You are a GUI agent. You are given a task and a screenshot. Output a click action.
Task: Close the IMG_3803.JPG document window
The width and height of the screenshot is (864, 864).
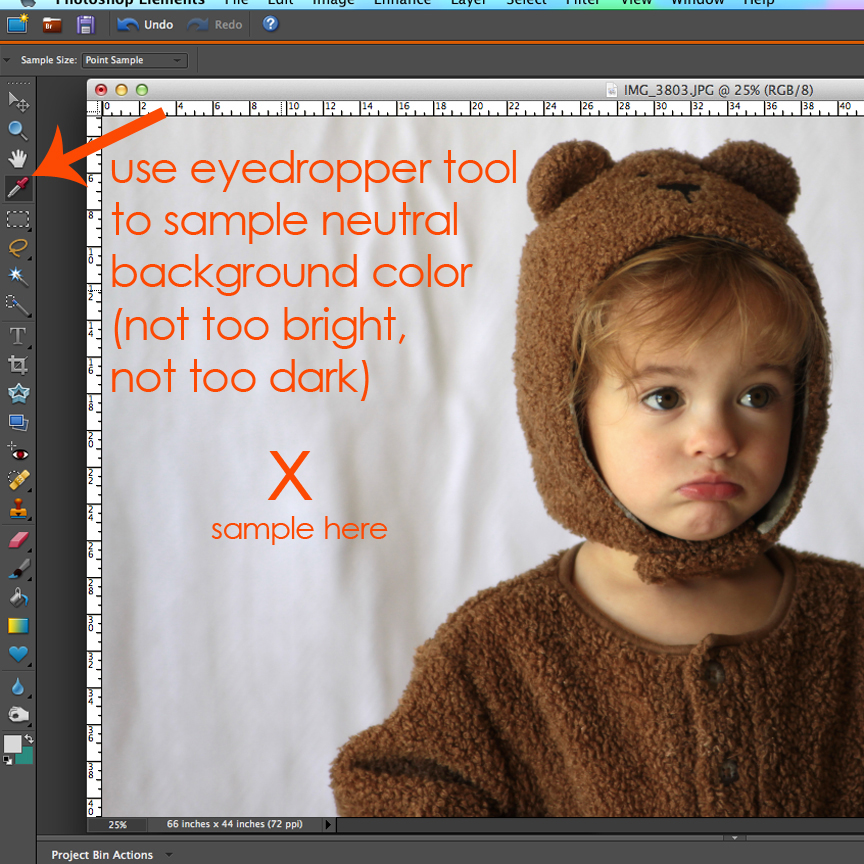[x=101, y=90]
